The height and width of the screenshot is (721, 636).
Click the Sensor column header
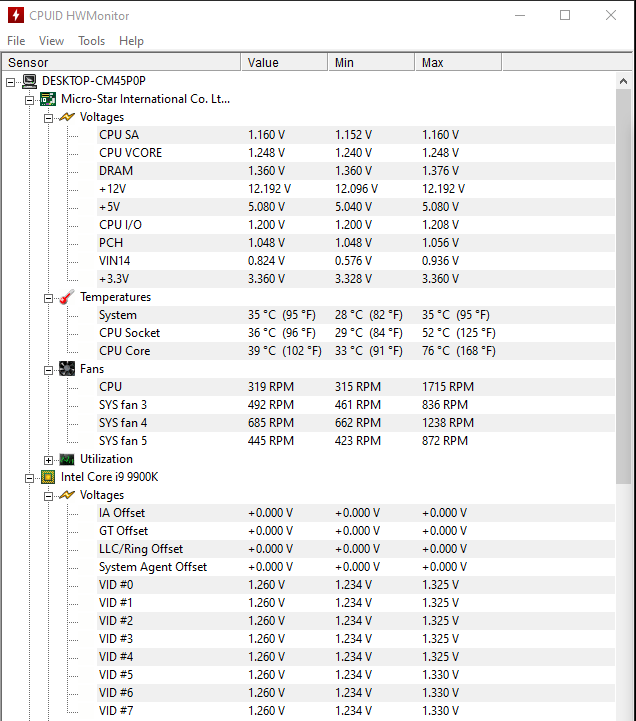coord(121,63)
